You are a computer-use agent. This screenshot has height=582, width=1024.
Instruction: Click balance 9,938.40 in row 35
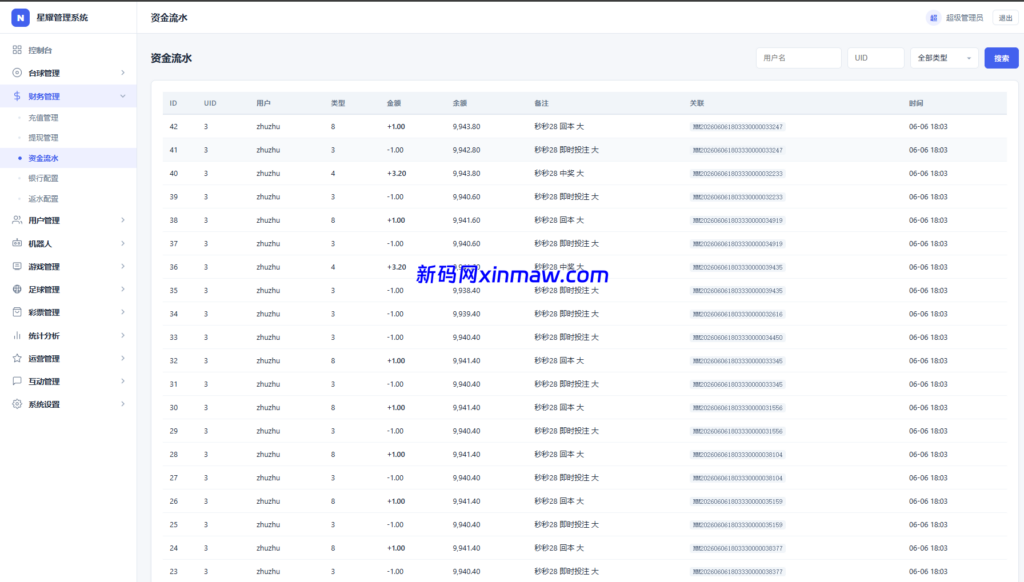tap(466, 291)
